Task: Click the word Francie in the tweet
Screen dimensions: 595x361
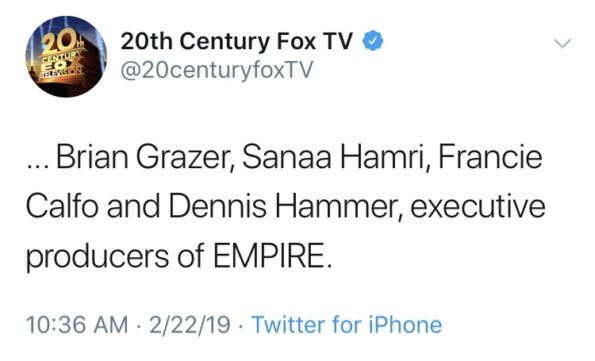Action: coord(490,156)
